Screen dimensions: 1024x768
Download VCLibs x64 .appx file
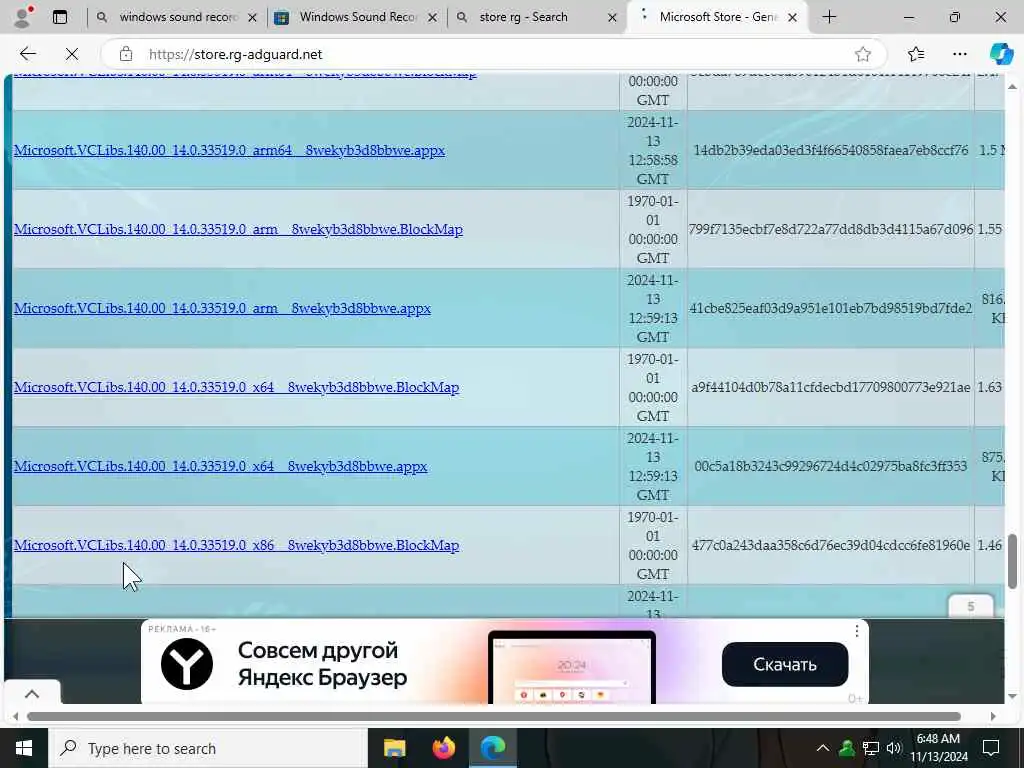coord(221,466)
